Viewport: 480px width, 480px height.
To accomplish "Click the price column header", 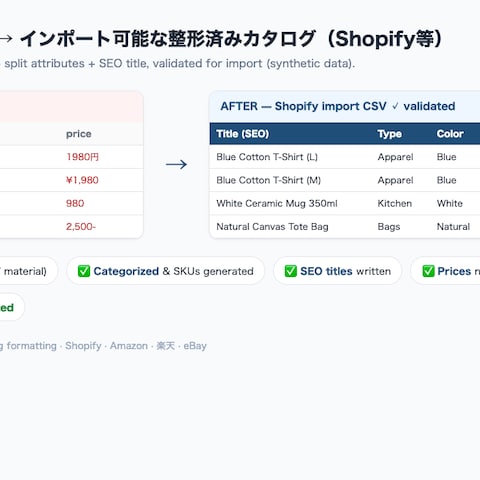I will pos(79,134).
